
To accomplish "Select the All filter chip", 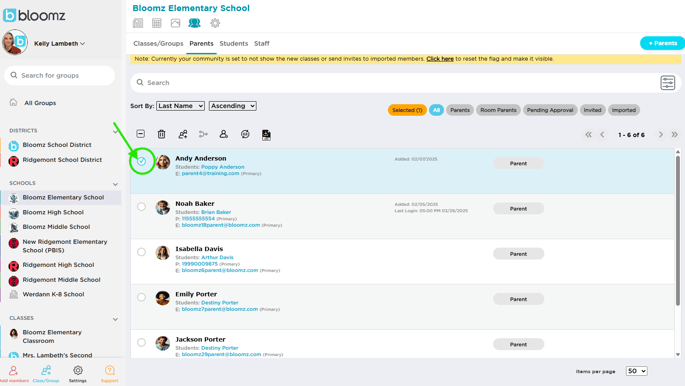I will coord(436,110).
